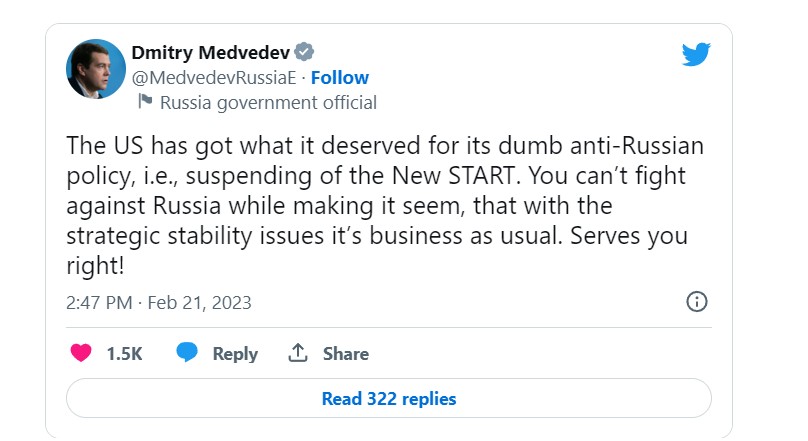Click the tweet's opening line of text

(384, 146)
